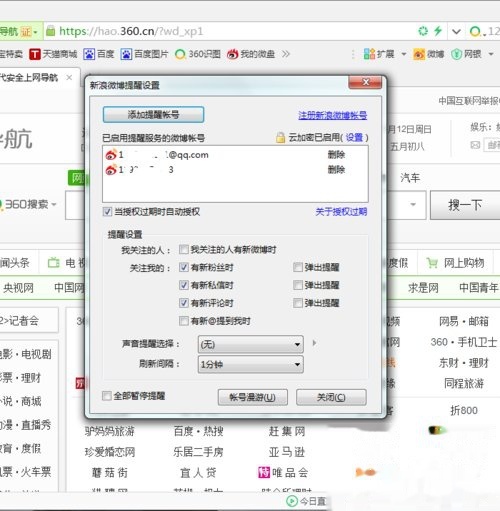Click the 搜一下 search button

point(465,205)
